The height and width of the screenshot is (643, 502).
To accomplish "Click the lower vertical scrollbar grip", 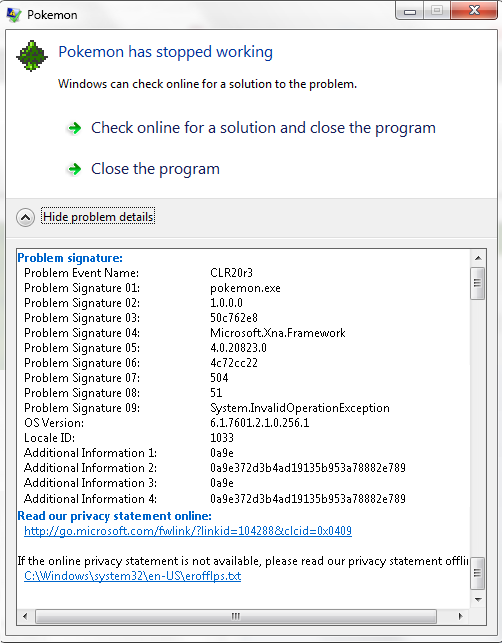I will 477,573.
